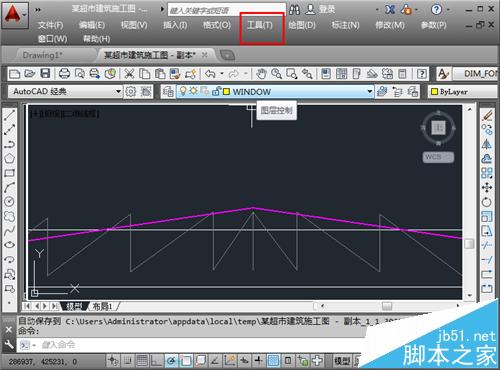This screenshot has width=500, height=370.
Task: Save the drawing with the floppy icon
Action: [x=45, y=74]
